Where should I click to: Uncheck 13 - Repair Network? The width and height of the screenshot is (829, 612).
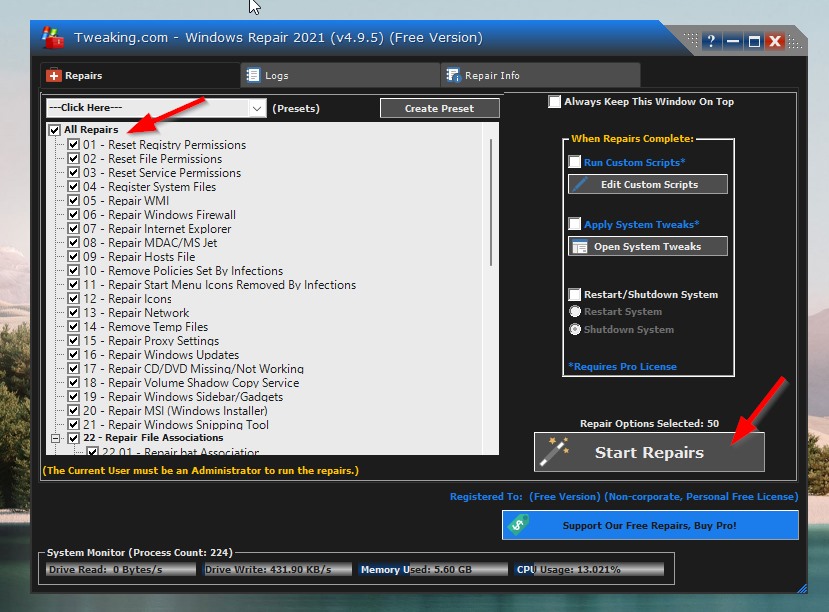(x=73, y=312)
